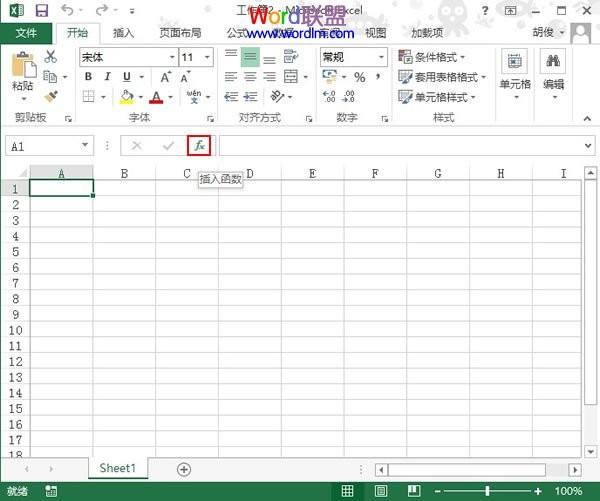Increase decimal places
600x501 pixels.
329,96
